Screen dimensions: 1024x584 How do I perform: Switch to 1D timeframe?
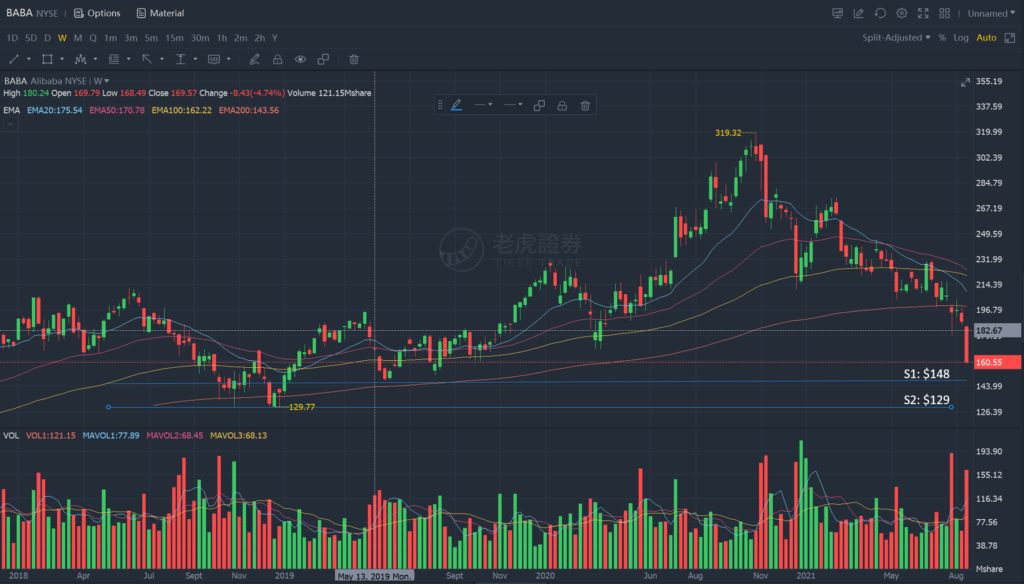[12, 38]
